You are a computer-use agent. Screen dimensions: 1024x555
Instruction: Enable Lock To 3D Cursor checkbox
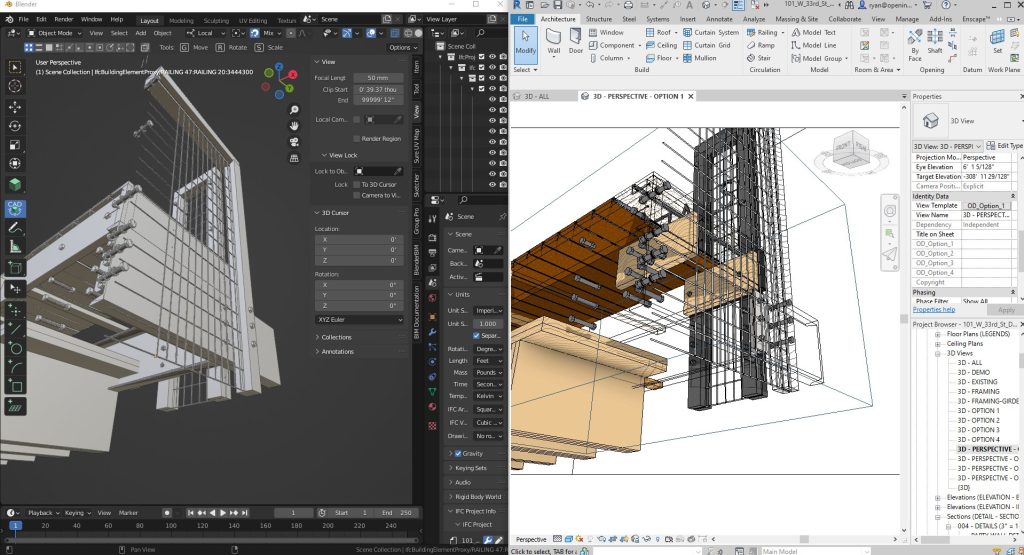(x=357, y=185)
